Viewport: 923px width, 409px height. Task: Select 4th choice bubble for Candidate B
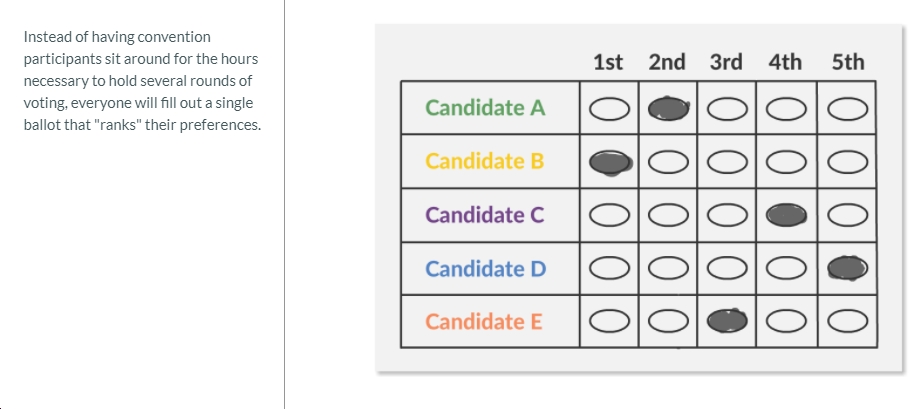tap(786, 163)
